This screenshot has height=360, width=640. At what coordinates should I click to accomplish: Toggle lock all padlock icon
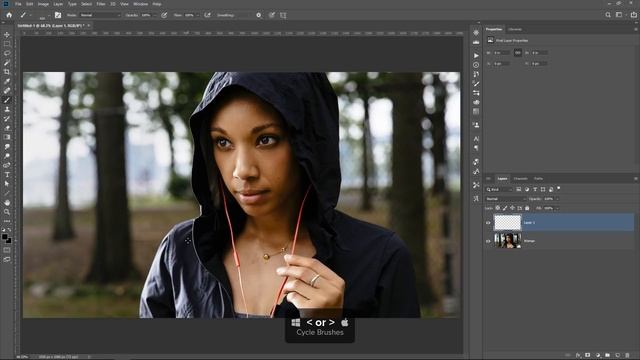[x=527, y=208]
